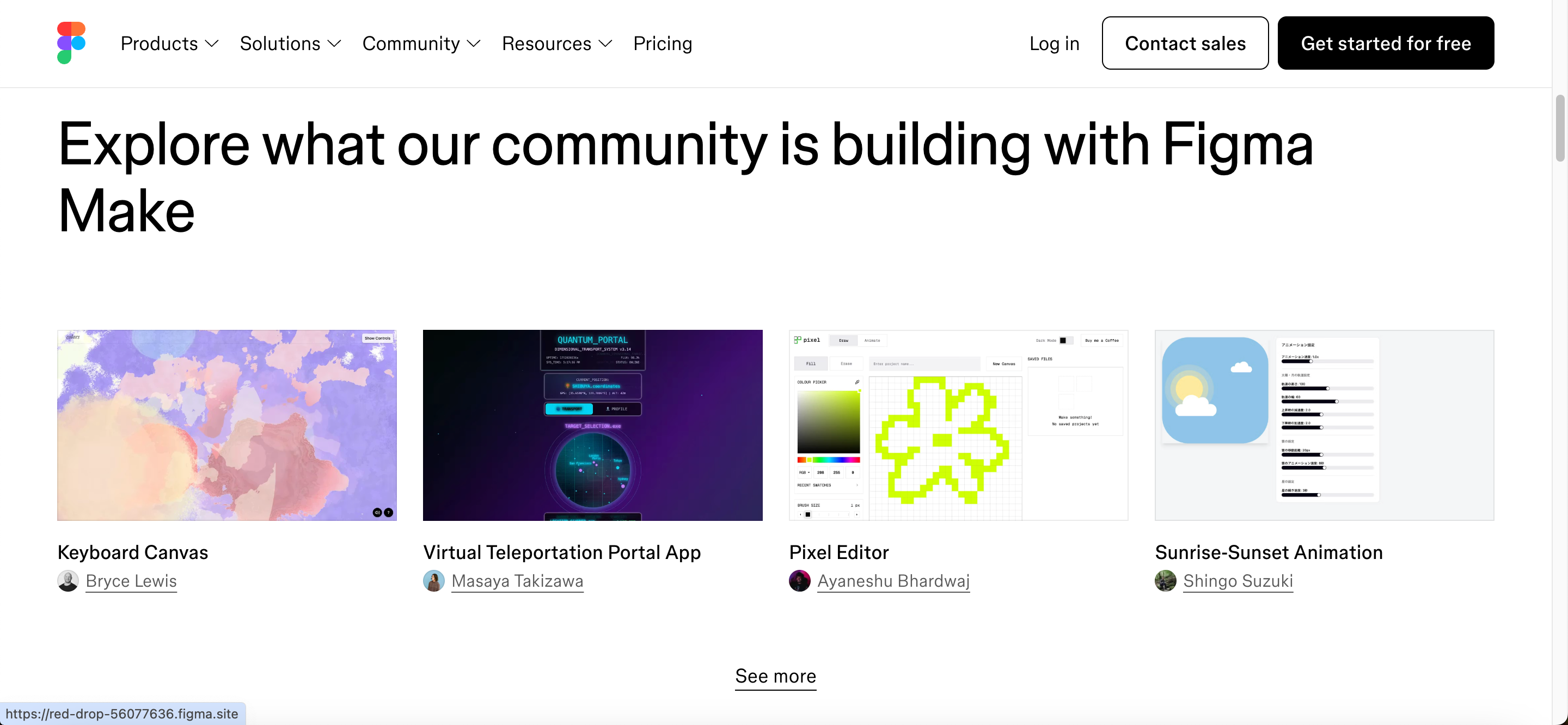
Task: Click the Log in link
Action: tap(1053, 43)
